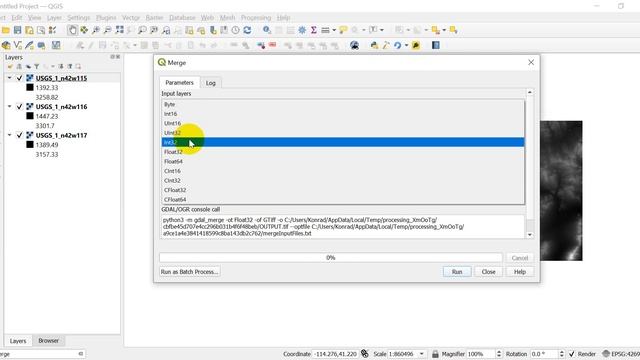Choose UInt16 output data type
The width and height of the screenshot is (640, 360).
[x=343, y=123]
